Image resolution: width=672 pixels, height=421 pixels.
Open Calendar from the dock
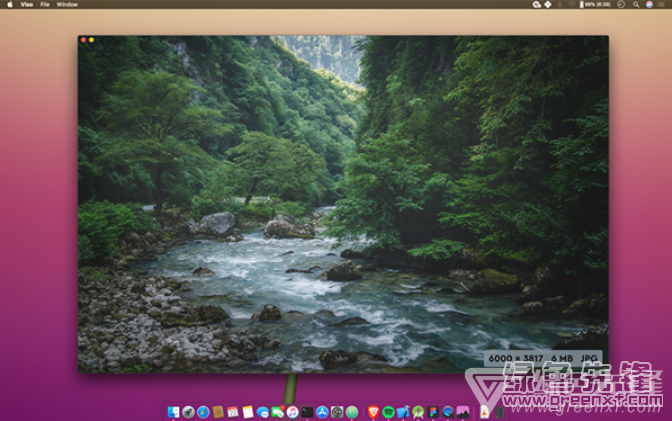pos(232,411)
